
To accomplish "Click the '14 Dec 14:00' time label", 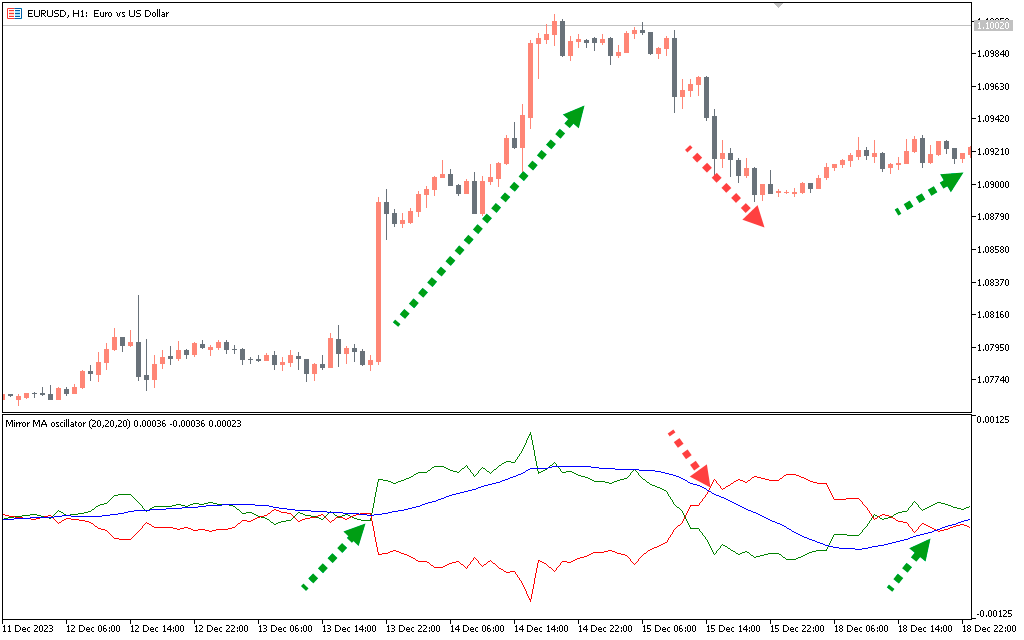I will (x=541, y=628).
